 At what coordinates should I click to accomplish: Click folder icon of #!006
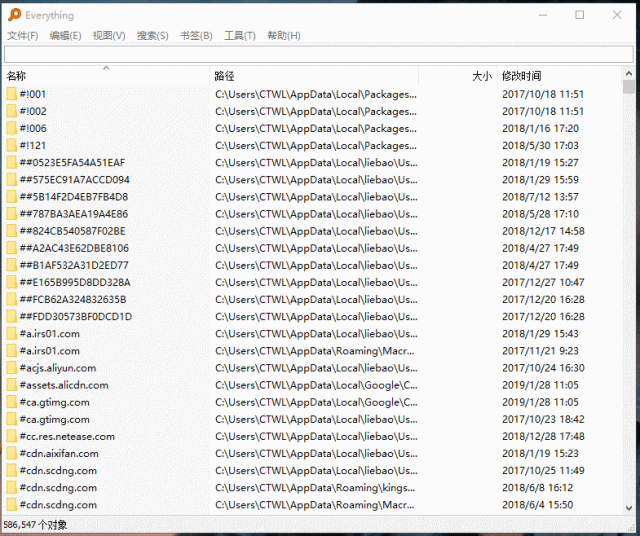click(x=11, y=128)
